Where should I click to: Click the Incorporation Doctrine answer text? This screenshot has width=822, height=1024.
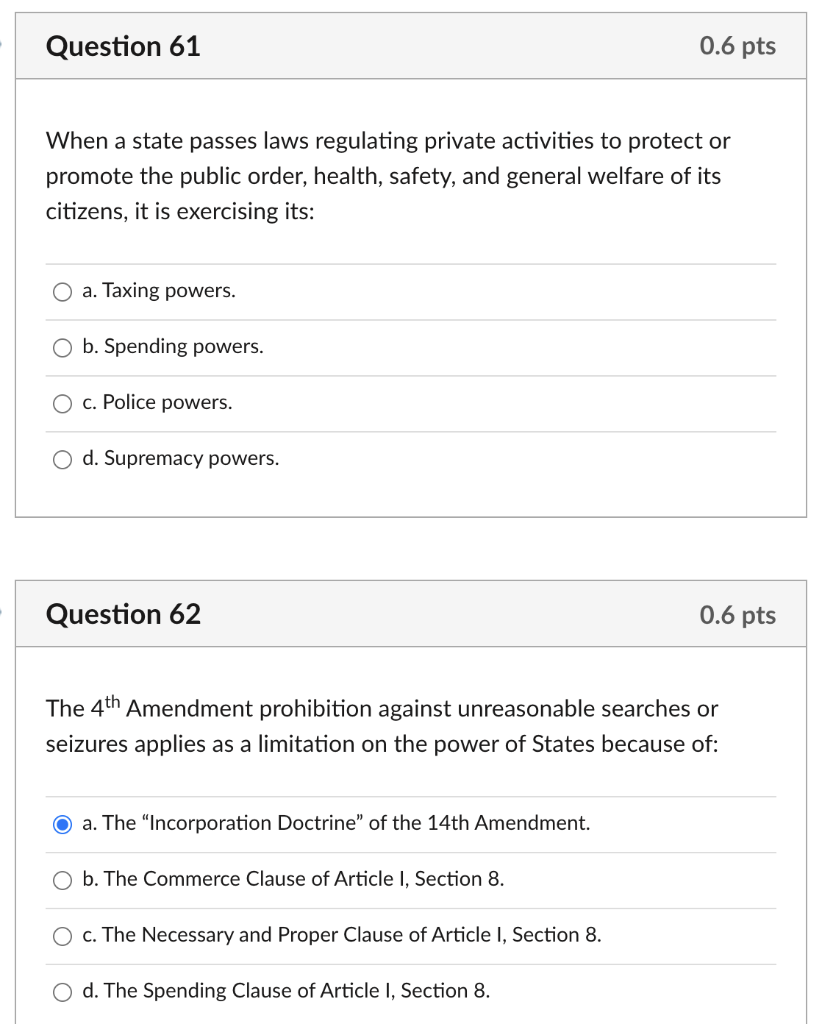coord(335,823)
